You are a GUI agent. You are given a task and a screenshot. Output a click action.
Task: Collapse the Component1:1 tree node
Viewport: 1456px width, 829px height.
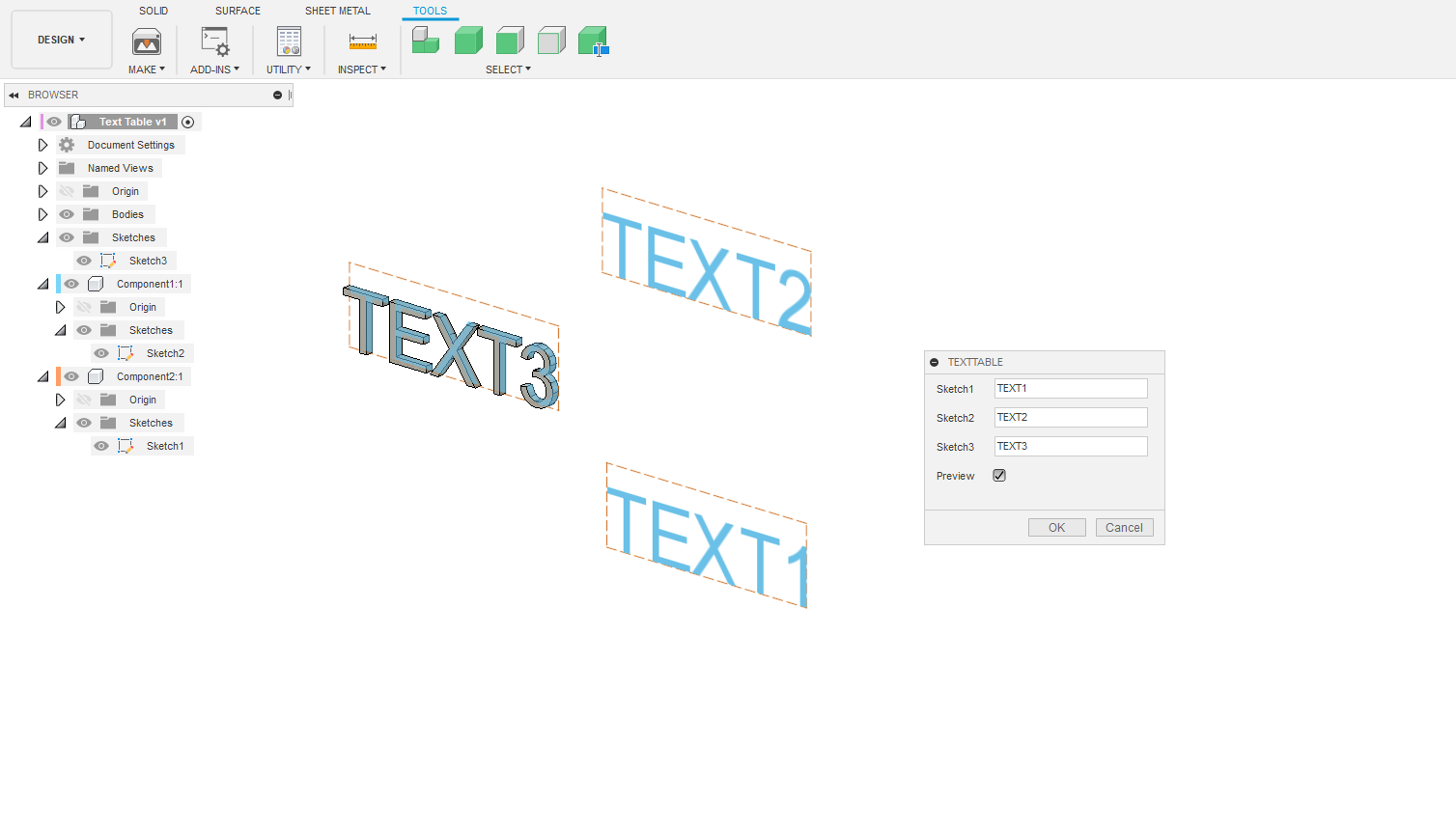42,284
